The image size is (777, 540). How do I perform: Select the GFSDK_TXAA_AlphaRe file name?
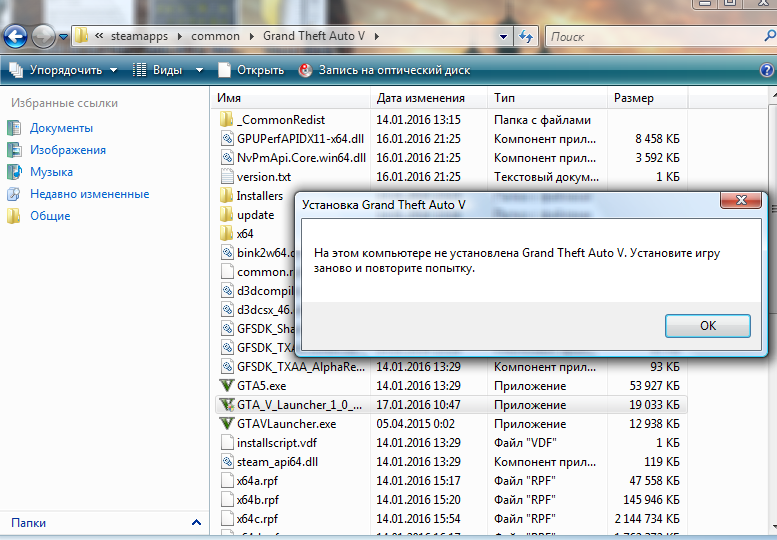tap(301, 367)
